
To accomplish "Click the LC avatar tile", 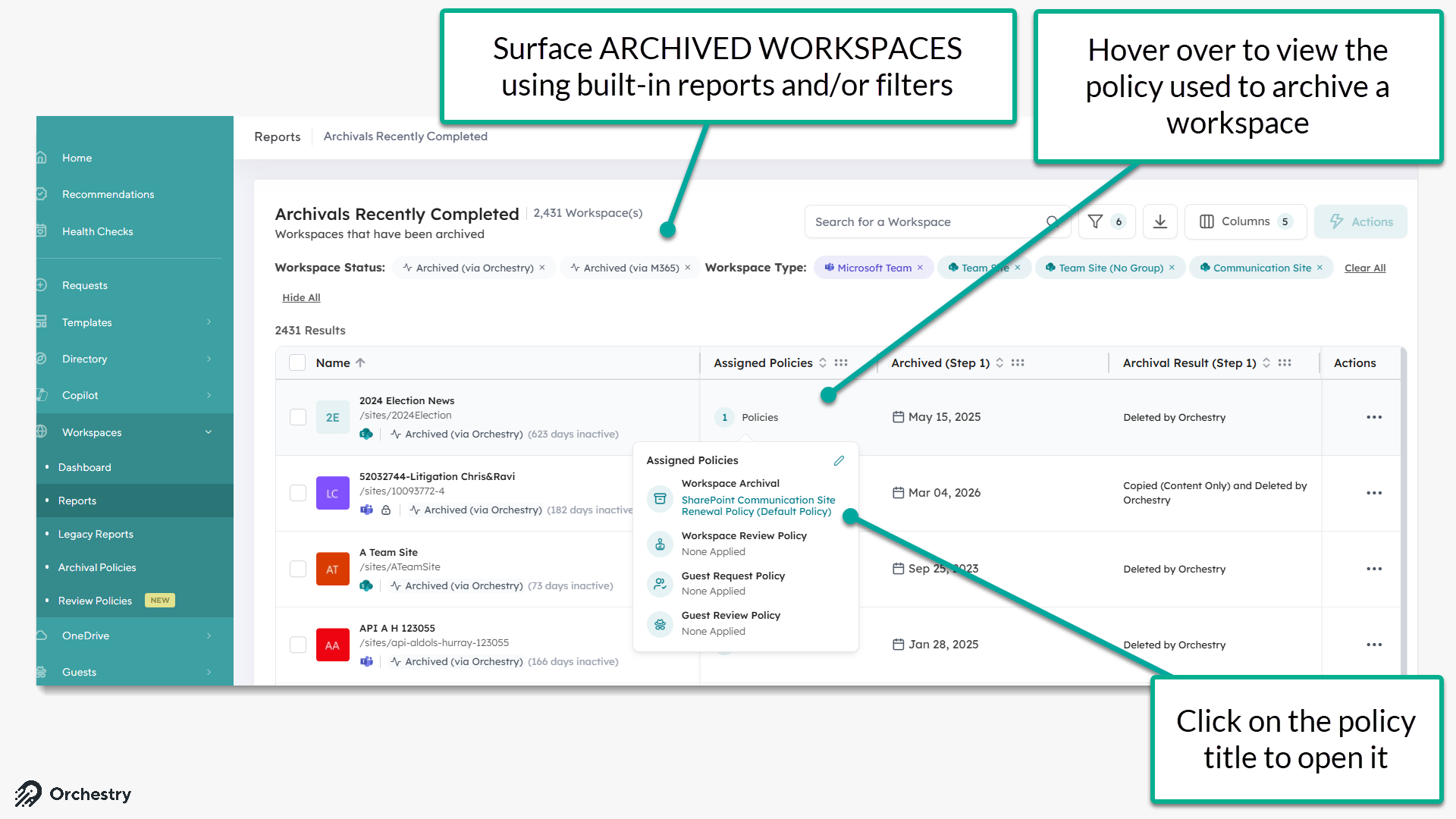I will pyautogui.click(x=332, y=493).
